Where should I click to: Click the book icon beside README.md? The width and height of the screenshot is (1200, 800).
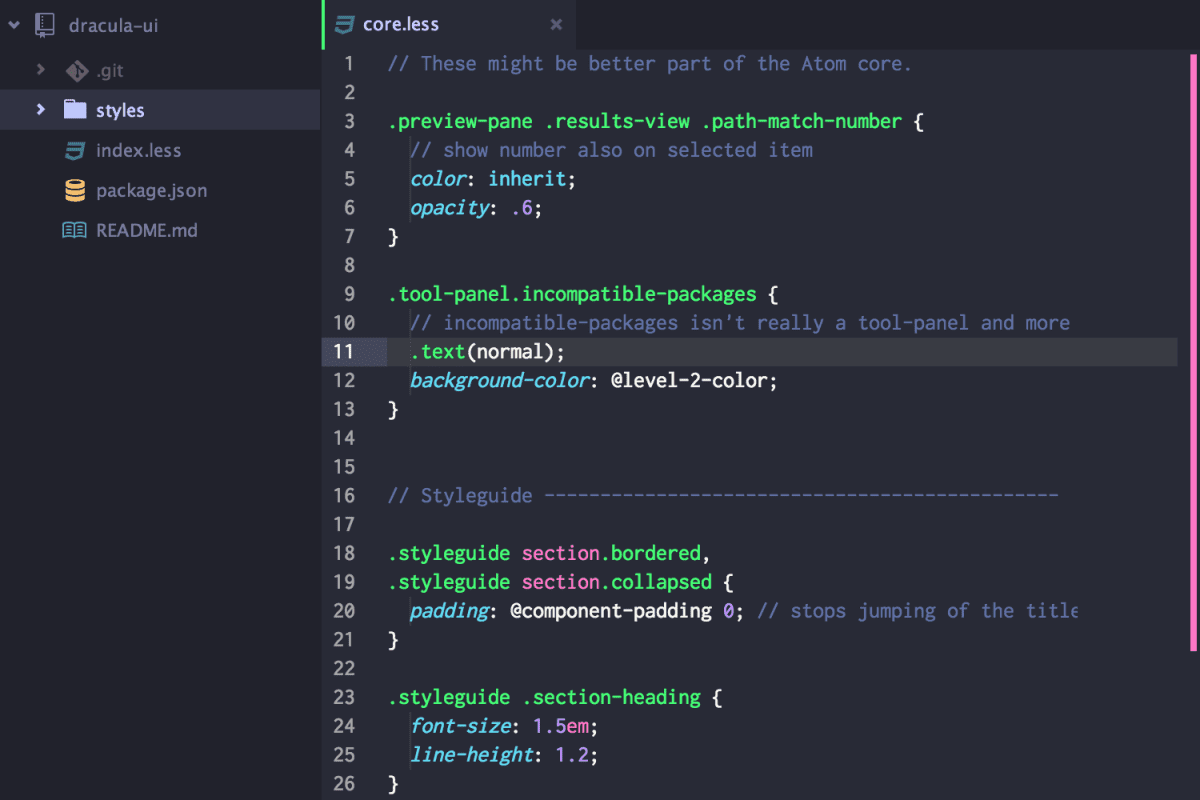point(76,230)
